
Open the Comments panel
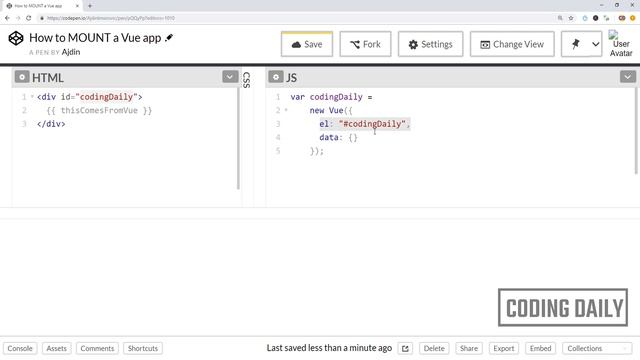click(97, 348)
